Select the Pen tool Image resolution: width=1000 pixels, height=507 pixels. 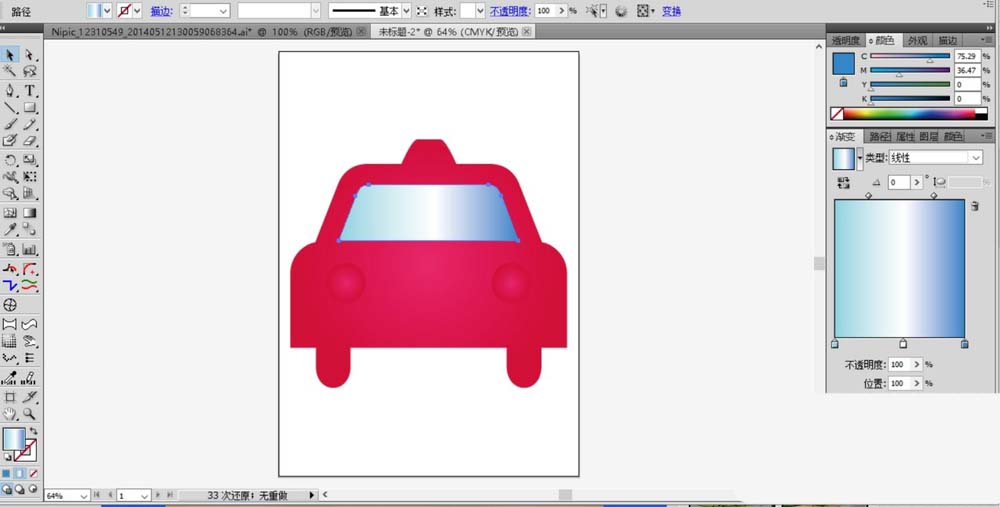click(10, 90)
